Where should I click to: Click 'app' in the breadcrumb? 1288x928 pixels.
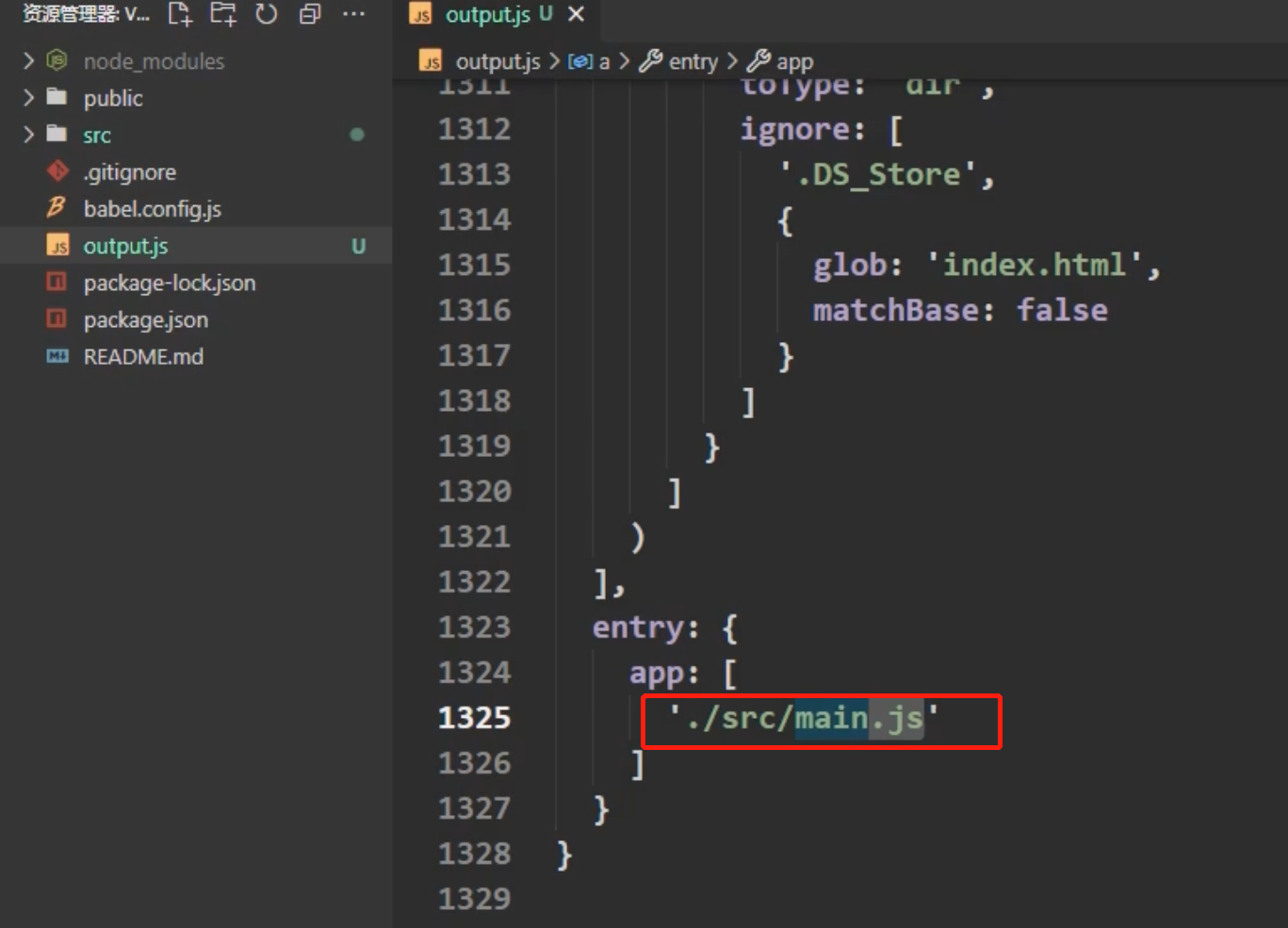[794, 63]
